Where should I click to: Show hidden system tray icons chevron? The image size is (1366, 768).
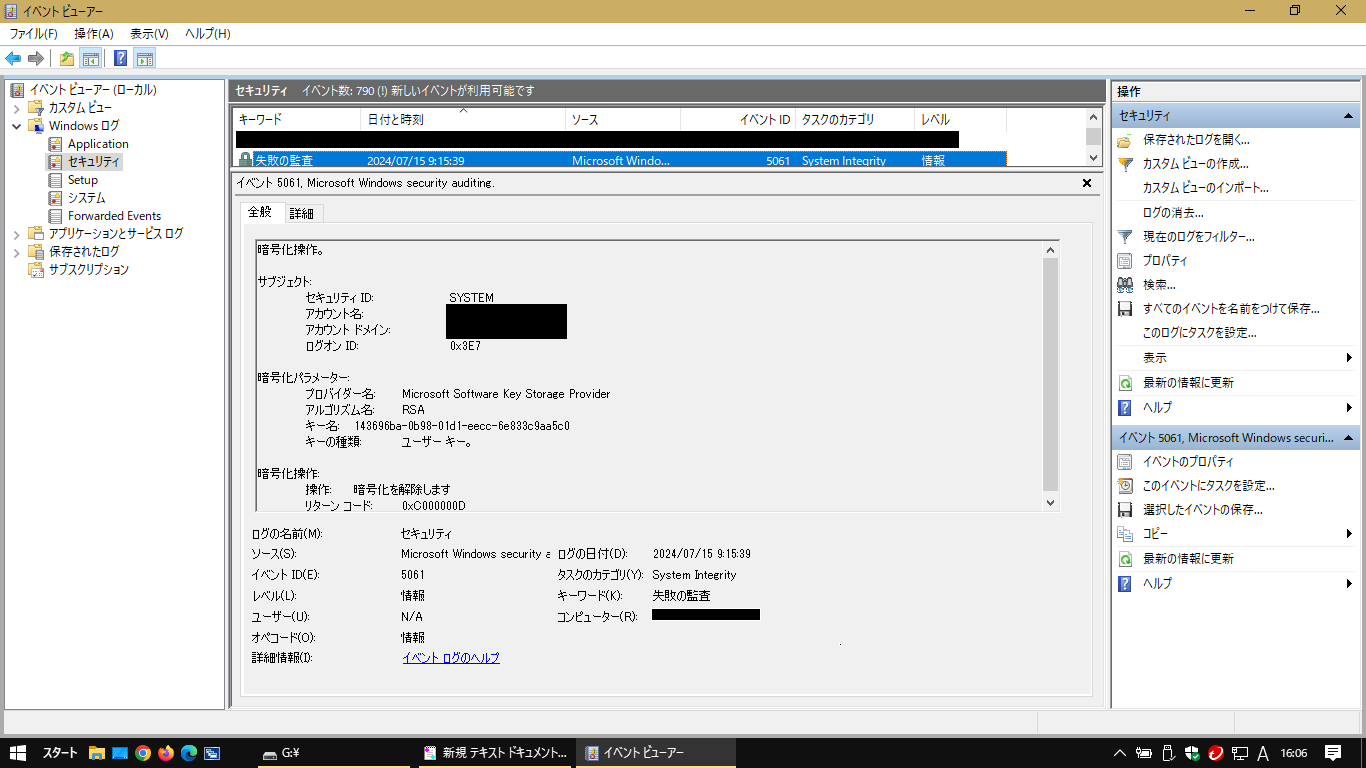pyautogui.click(x=1121, y=753)
